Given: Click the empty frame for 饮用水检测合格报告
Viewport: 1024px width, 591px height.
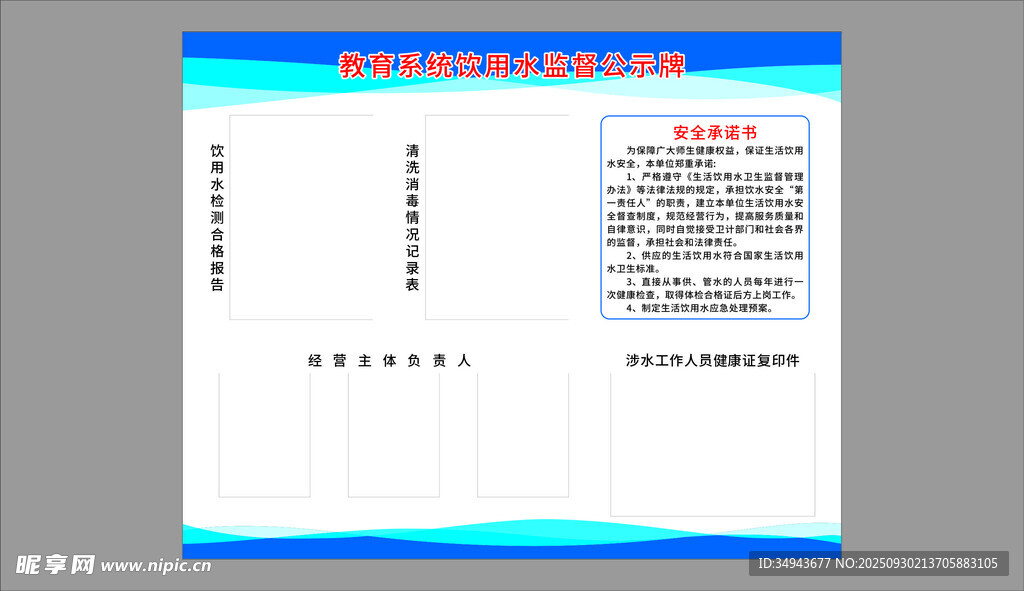Looking at the screenshot, I should (x=301, y=217).
